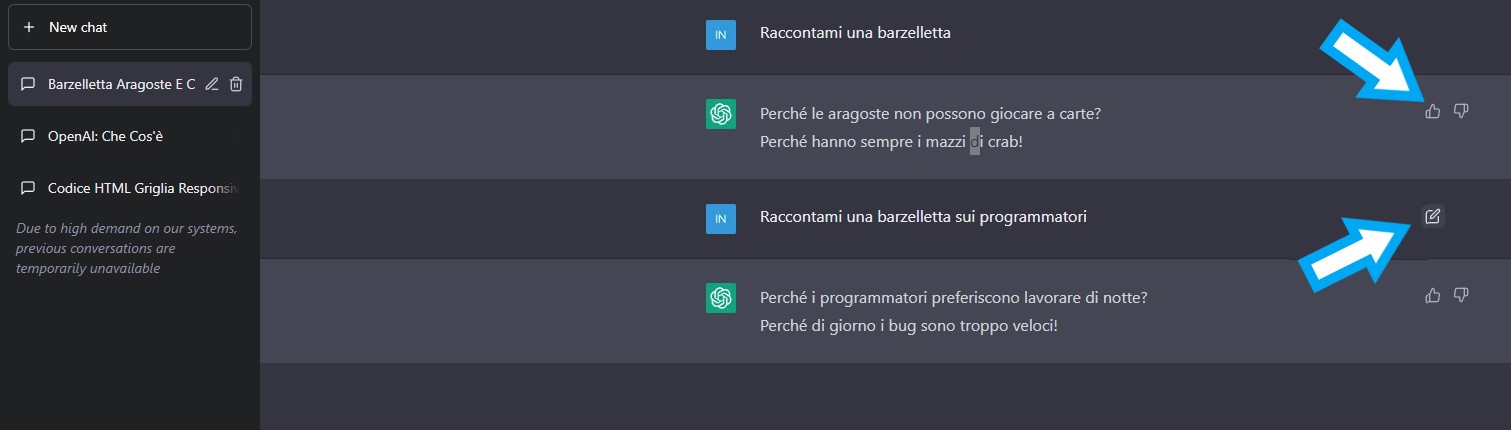Click chat icon next to Codice HTML Griglia
Viewport: 1511px width, 430px height.
(28, 189)
